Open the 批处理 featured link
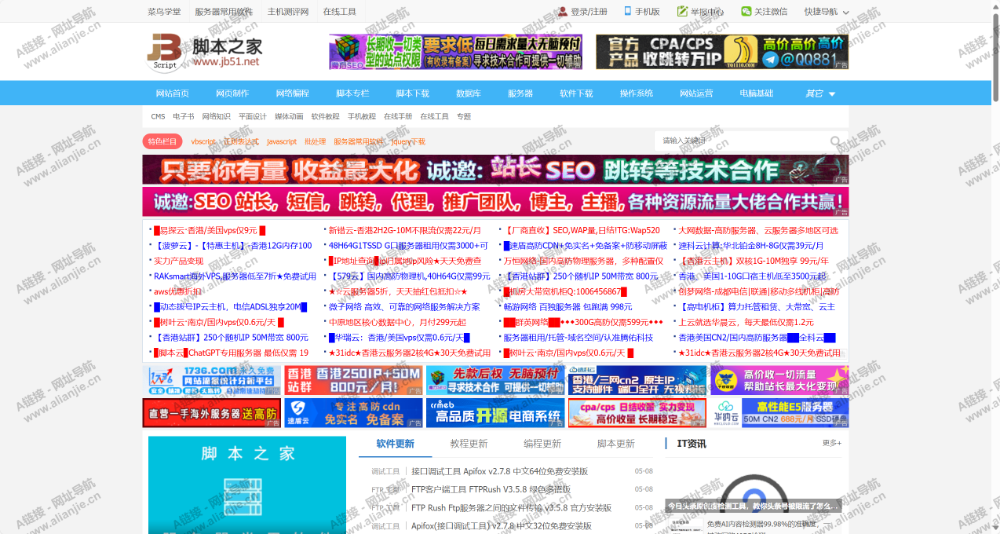The width and height of the screenshot is (1000, 534). tap(315, 142)
